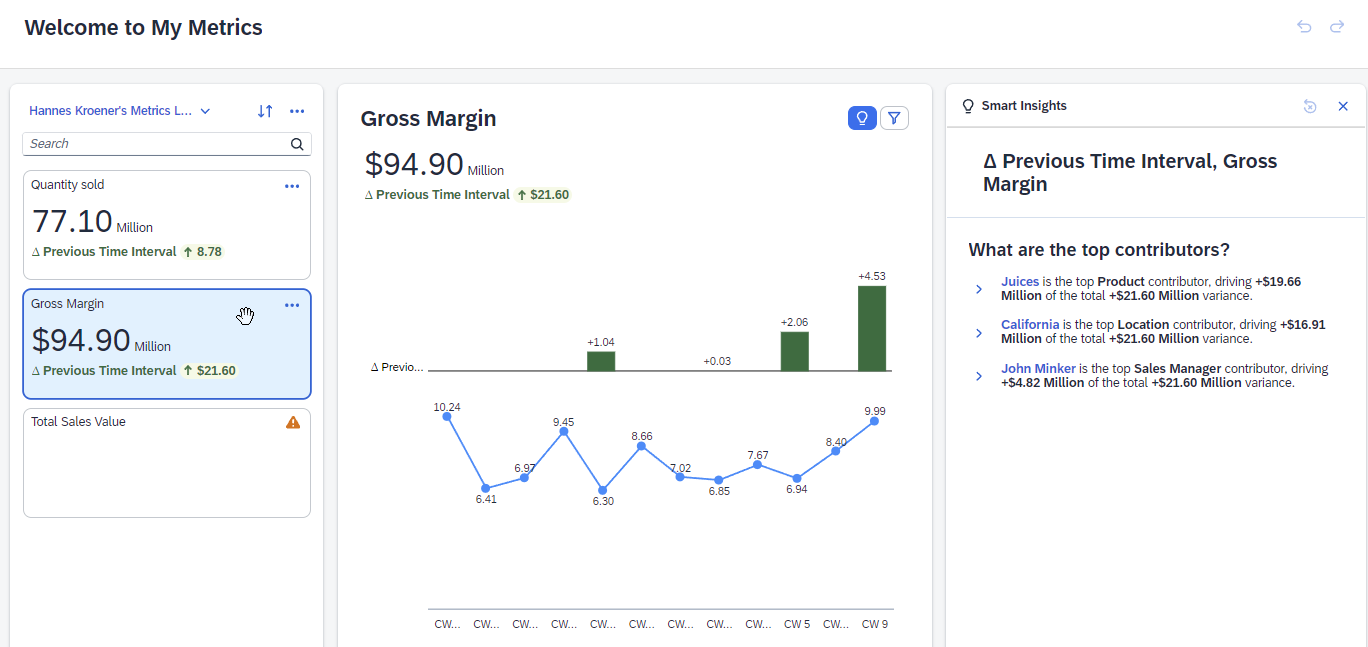Open Quantity sold tile options menu
Screen dimensions: 1368x647
[x=292, y=186]
